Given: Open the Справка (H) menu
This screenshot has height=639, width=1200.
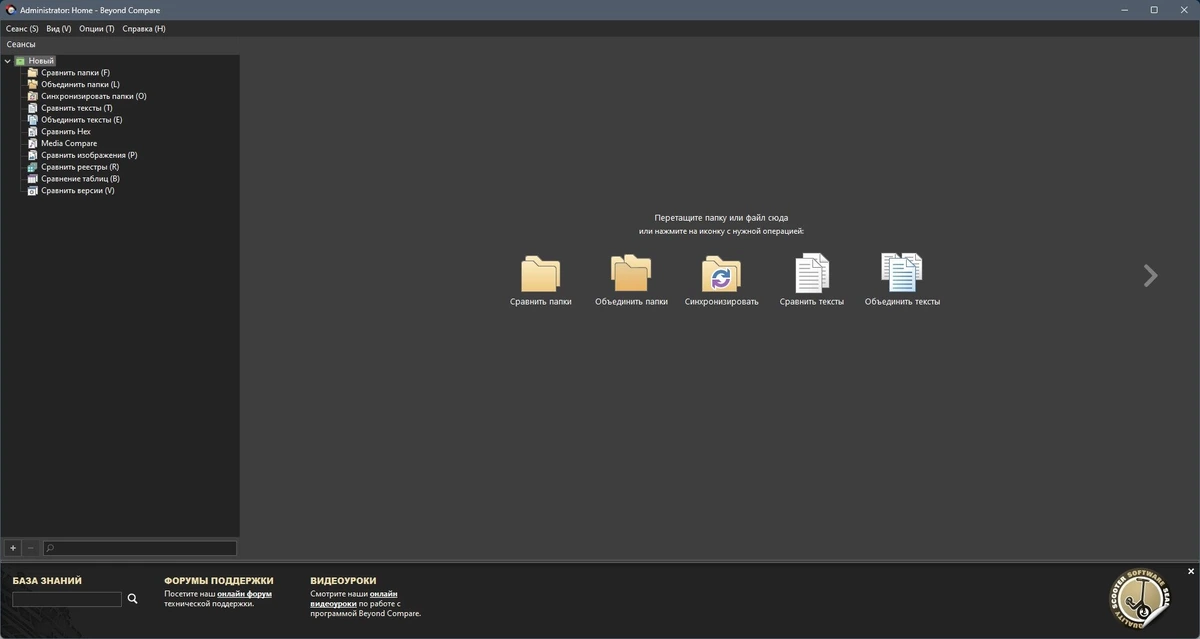Looking at the screenshot, I should coord(144,29).
